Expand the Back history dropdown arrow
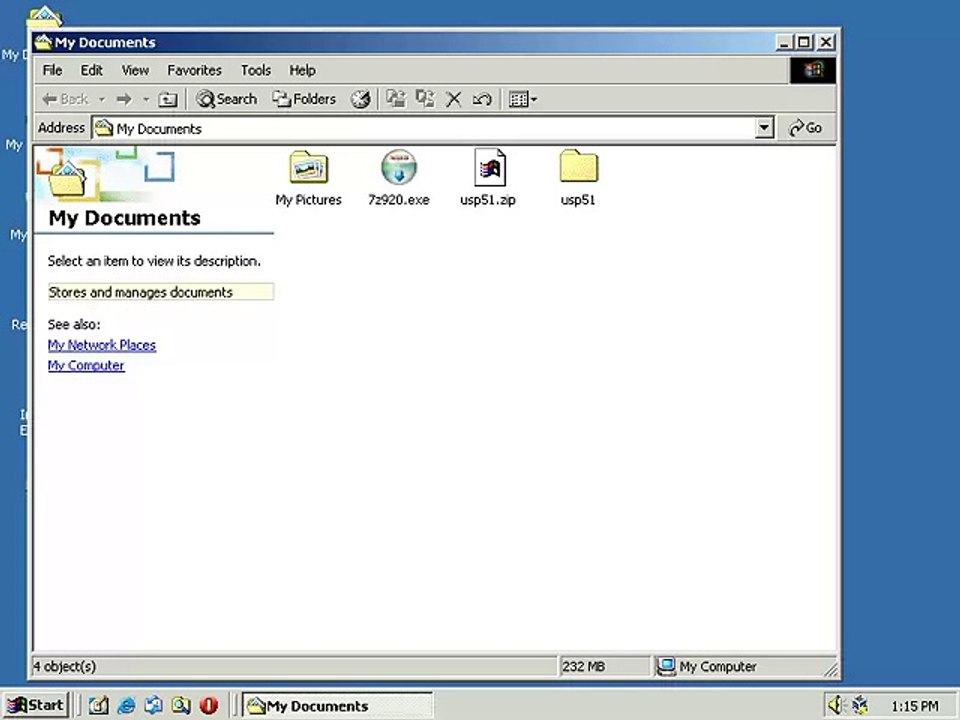Image resolution: width=960 pixels, height=720 pixels. (x=102, y=99)
